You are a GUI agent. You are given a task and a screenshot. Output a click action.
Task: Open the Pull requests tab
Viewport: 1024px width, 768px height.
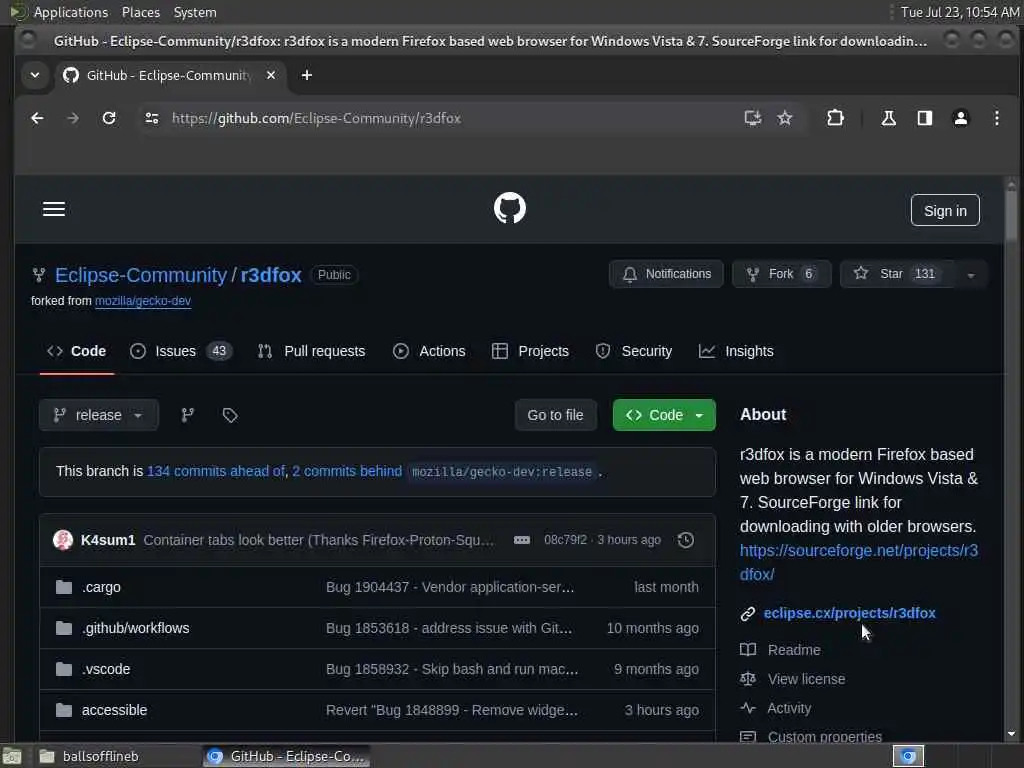(312, 351)
